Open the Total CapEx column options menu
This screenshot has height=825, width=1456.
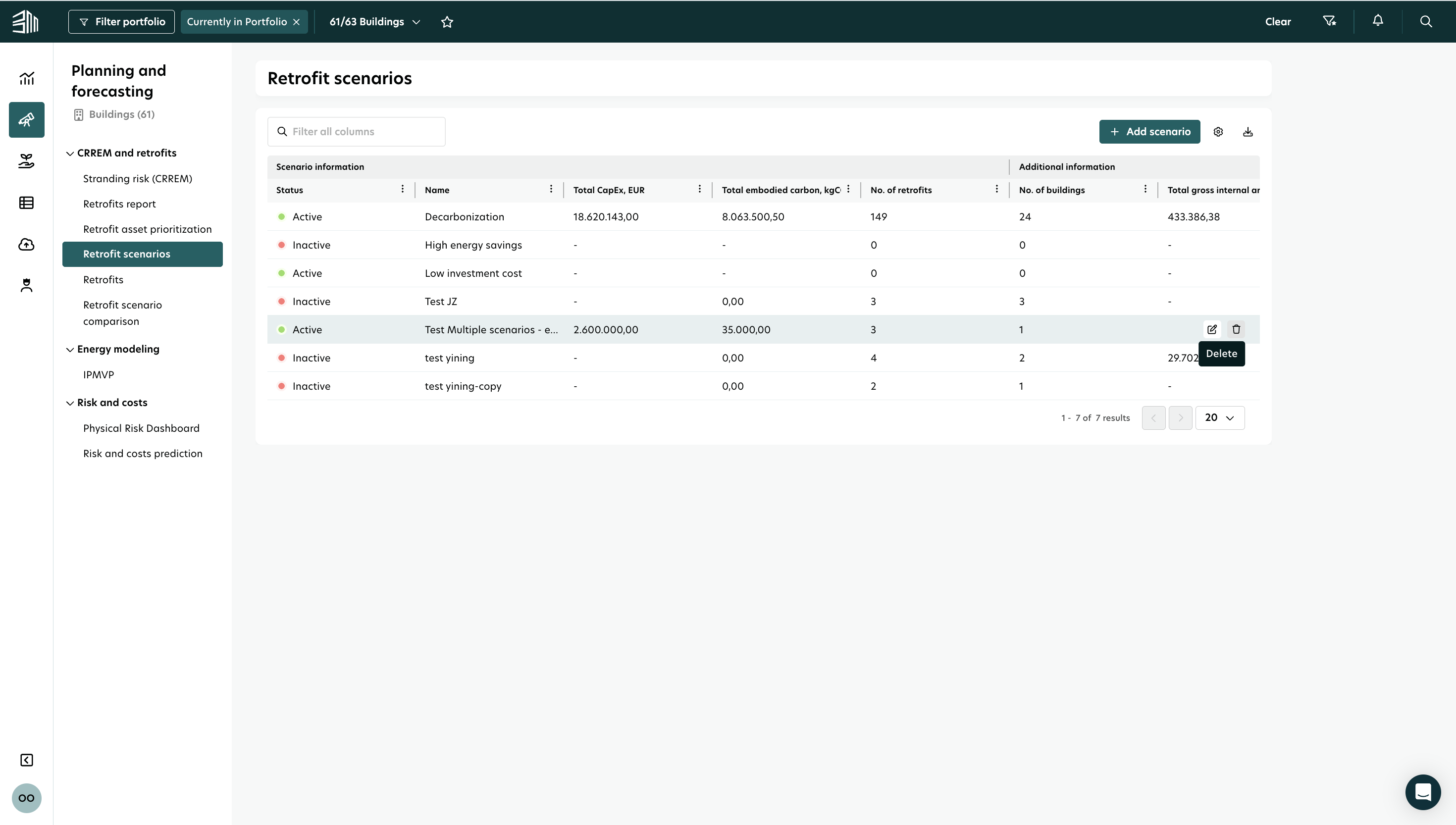[x=699, y=189]
